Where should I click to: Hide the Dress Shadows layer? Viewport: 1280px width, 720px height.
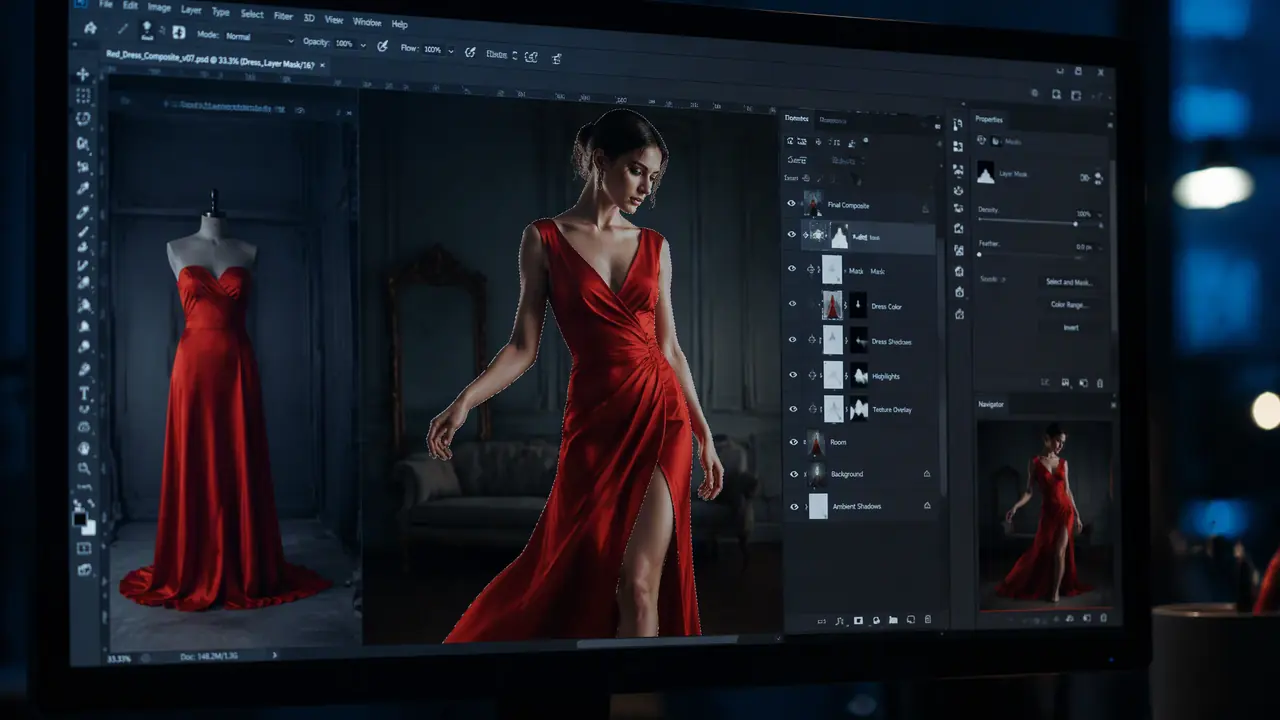792,340
